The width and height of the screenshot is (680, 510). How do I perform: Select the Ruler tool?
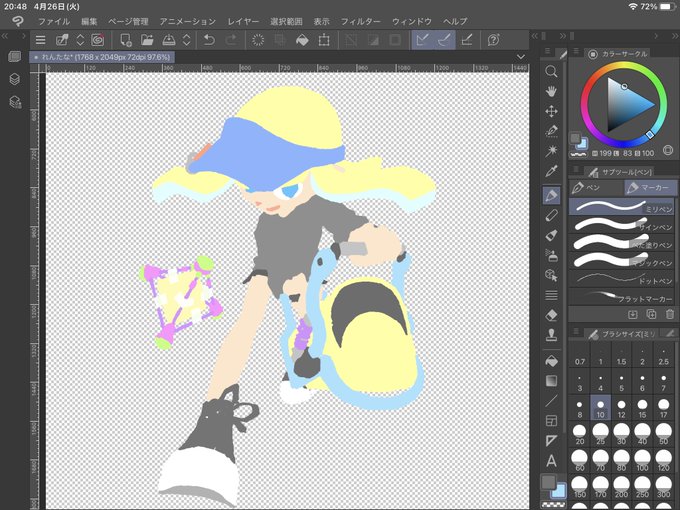pyautogui.click(x=551, y=441)
